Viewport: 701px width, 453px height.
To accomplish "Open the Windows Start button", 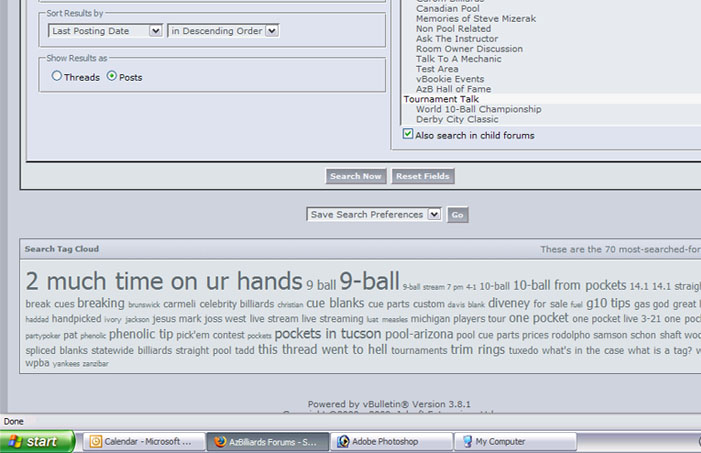I will point(37,442).
